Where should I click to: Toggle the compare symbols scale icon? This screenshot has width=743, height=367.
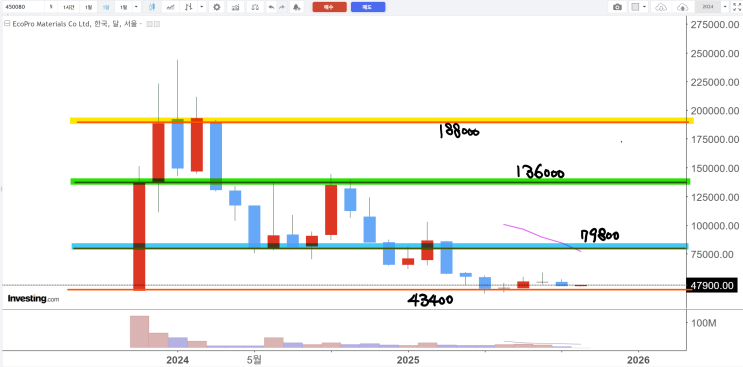point(255,7)
